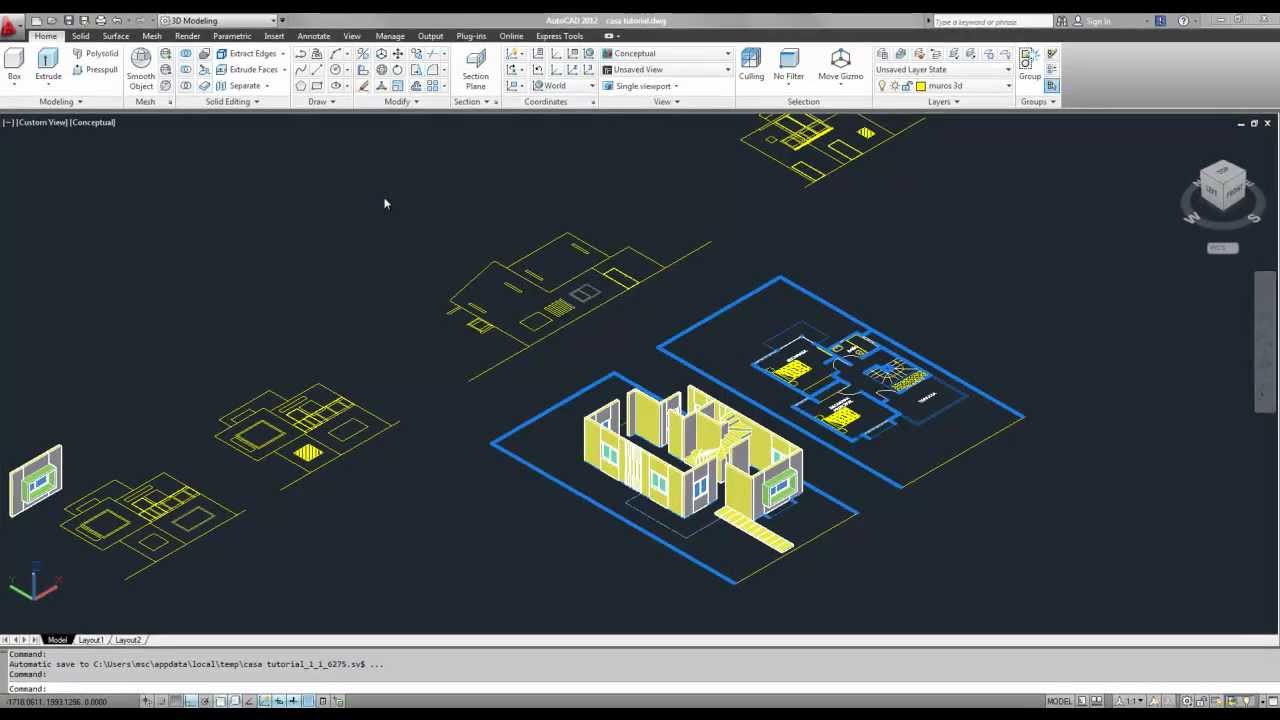
Task: Open the Conceptual visual style dropdown
Action: click(666, 54)
